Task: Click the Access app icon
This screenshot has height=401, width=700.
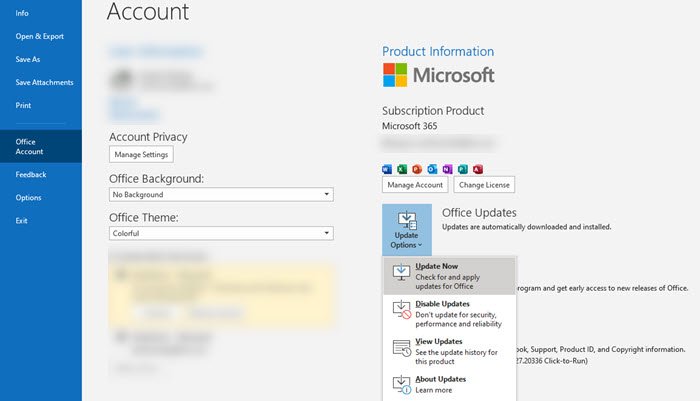Action: [477, 169]
